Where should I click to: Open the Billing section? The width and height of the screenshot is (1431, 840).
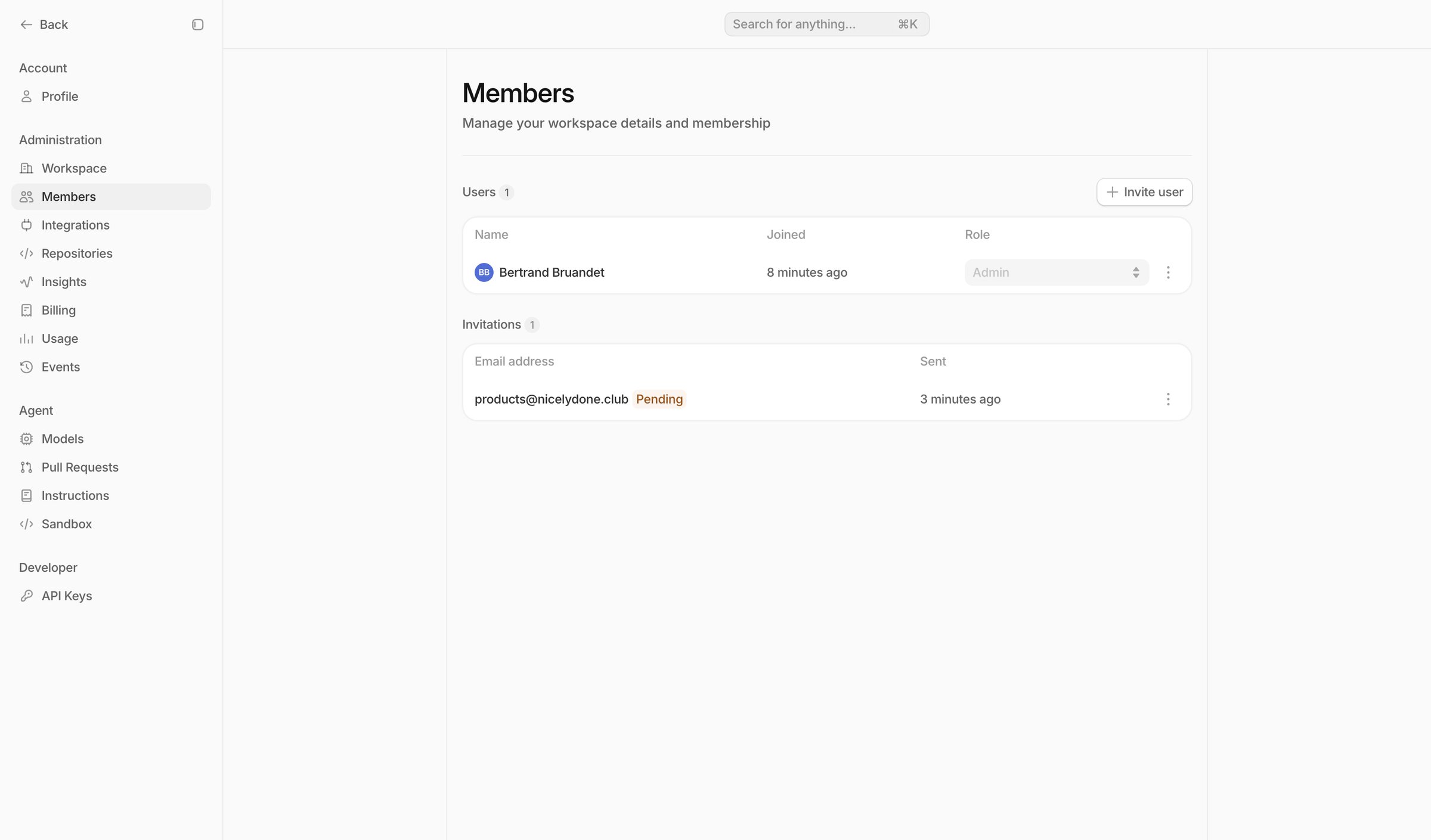[x=111, y=311]
